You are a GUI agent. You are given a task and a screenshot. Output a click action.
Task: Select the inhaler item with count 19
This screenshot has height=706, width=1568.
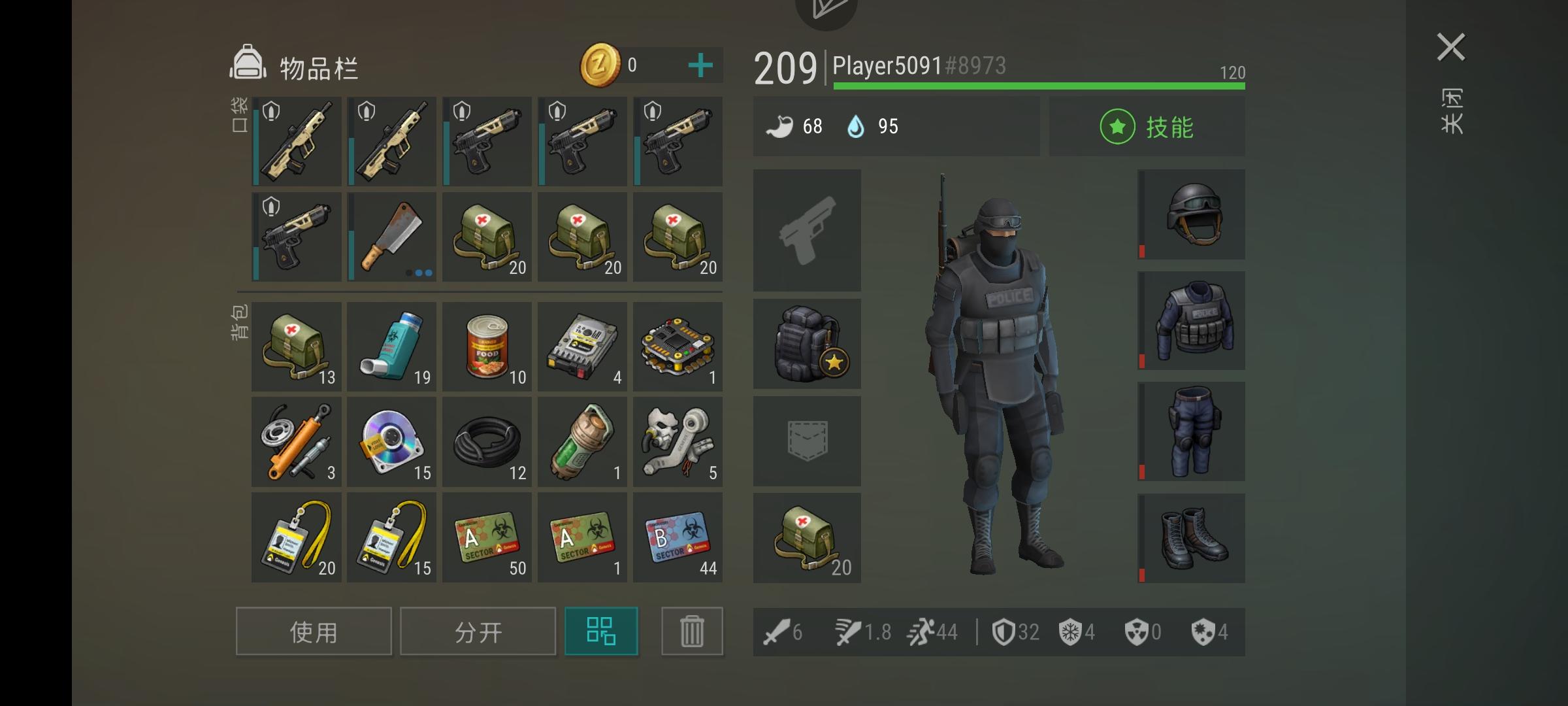[392, 346]
